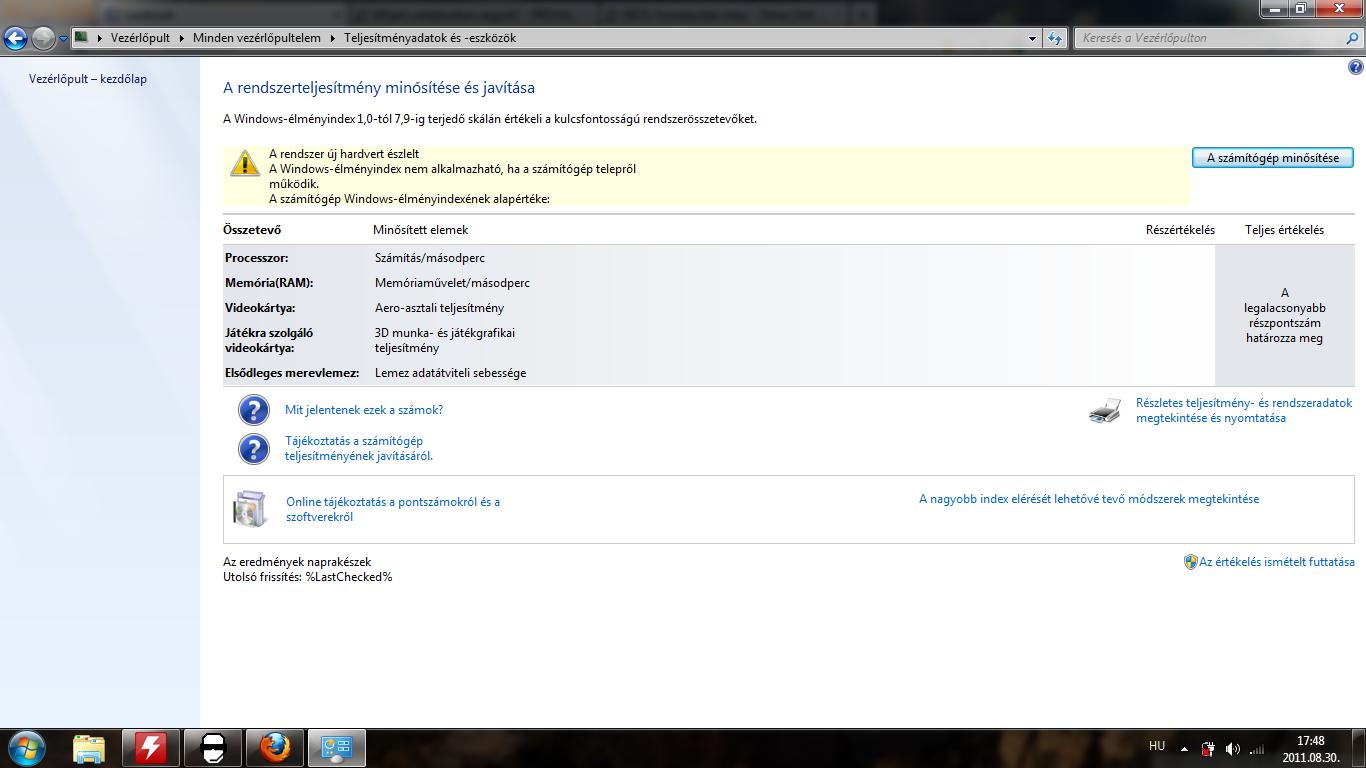Open Vezérlőpult – kezdőlap link
Screen dimensions: 1366x768
tap(88, 79)
